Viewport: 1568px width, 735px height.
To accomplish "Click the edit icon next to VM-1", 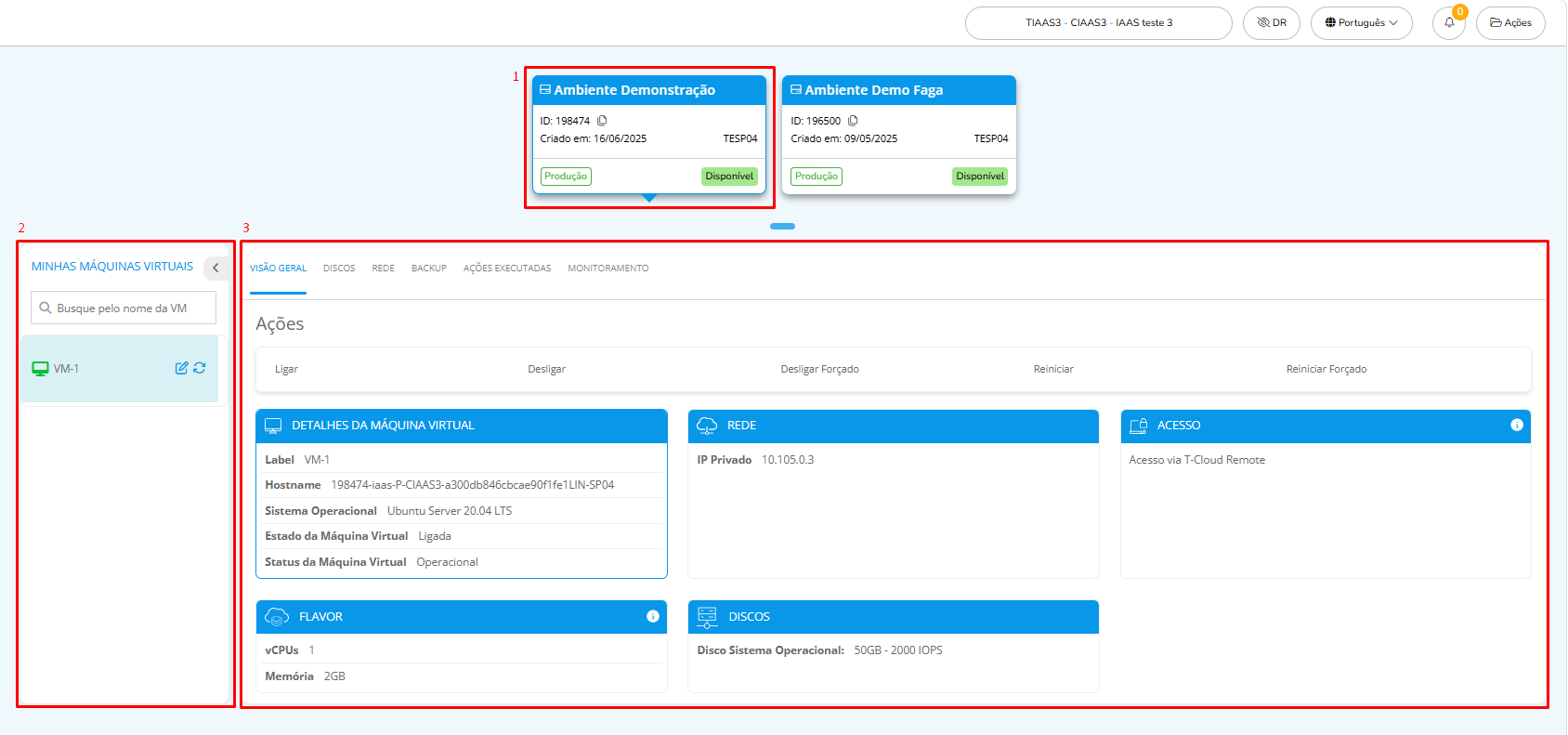I will 181,368.
